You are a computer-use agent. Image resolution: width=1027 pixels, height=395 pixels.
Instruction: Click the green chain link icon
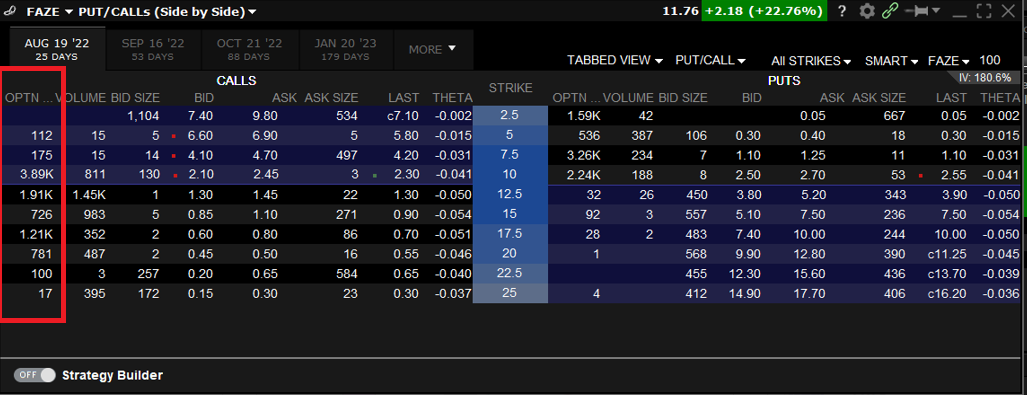tap(889, 10)
